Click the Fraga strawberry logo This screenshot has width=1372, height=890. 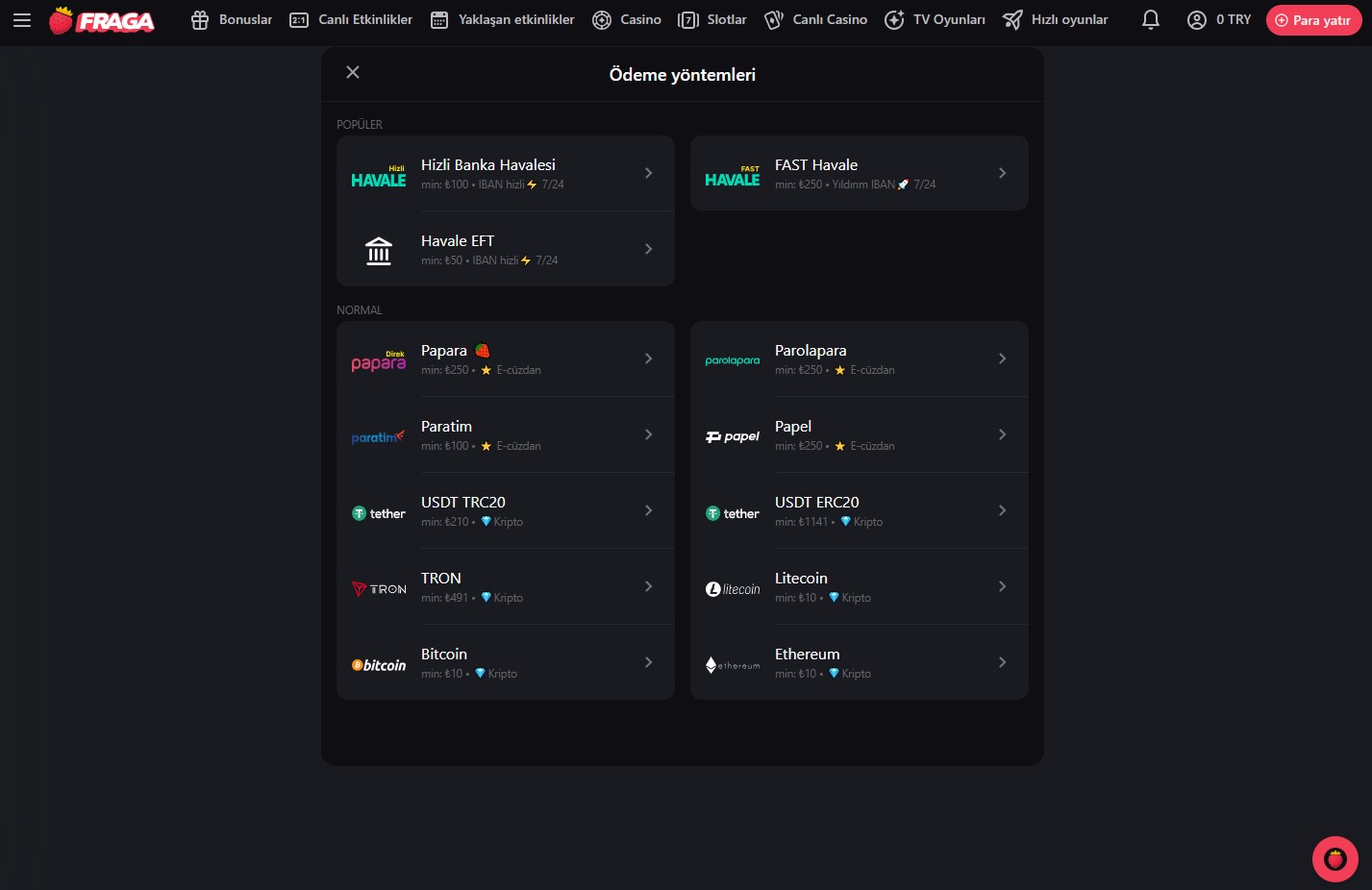[102, 20]
